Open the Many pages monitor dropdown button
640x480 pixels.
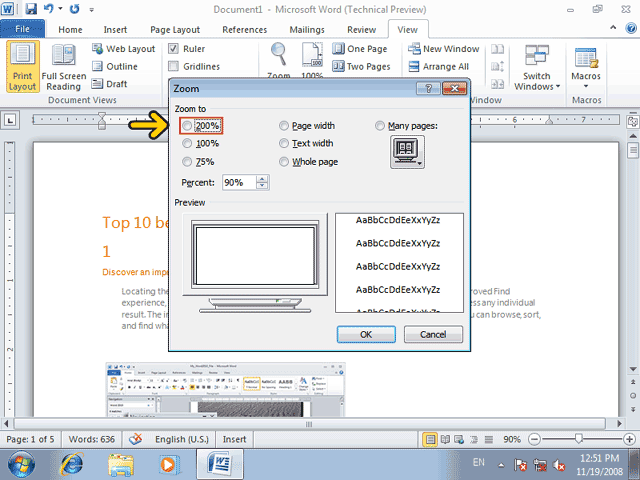[407, 152]
